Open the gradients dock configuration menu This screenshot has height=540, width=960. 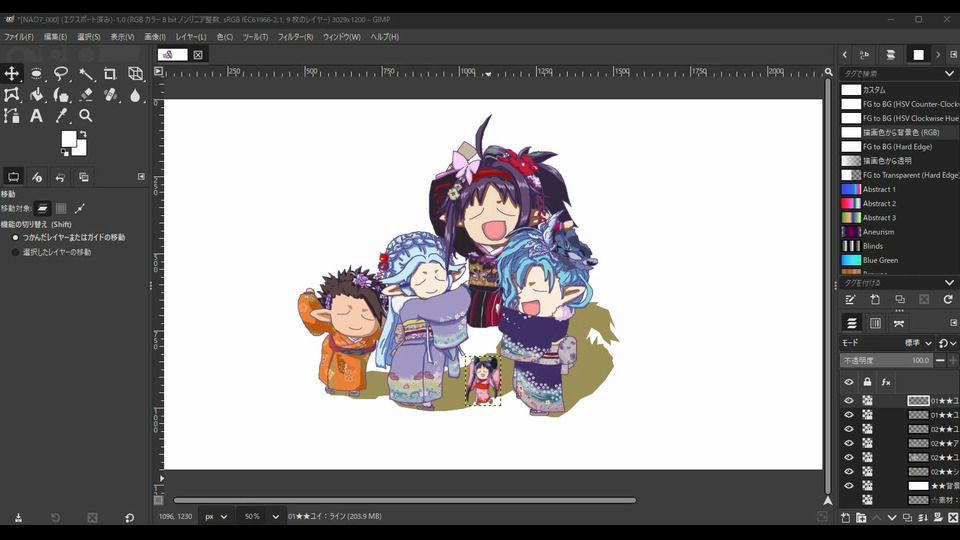point(953,54)
